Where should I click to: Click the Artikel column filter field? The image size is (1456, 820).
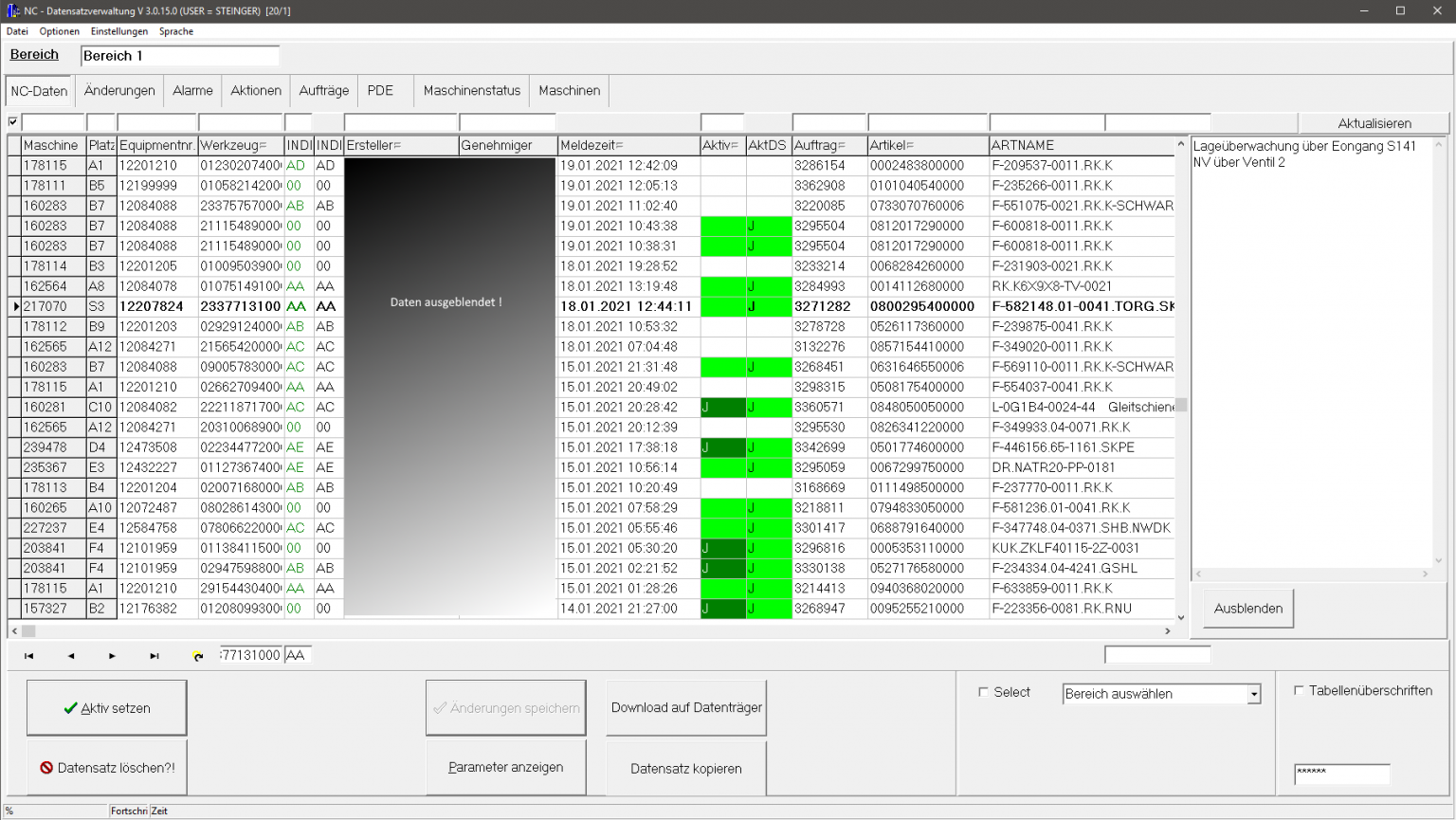tap(928, 122)
